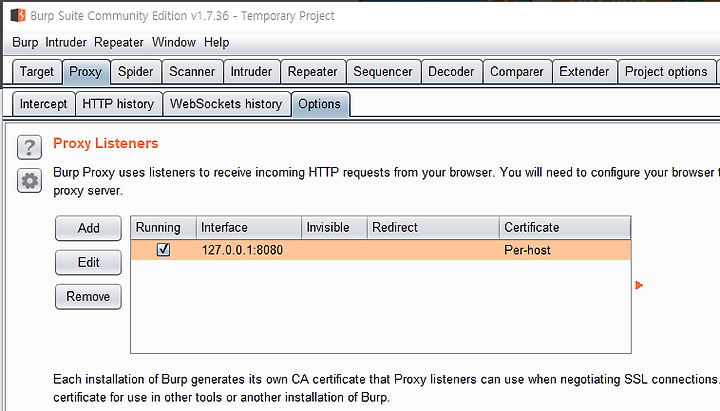The image size is (720, 411).
Task: Open the Extender tab
Action: coord(584,72)
